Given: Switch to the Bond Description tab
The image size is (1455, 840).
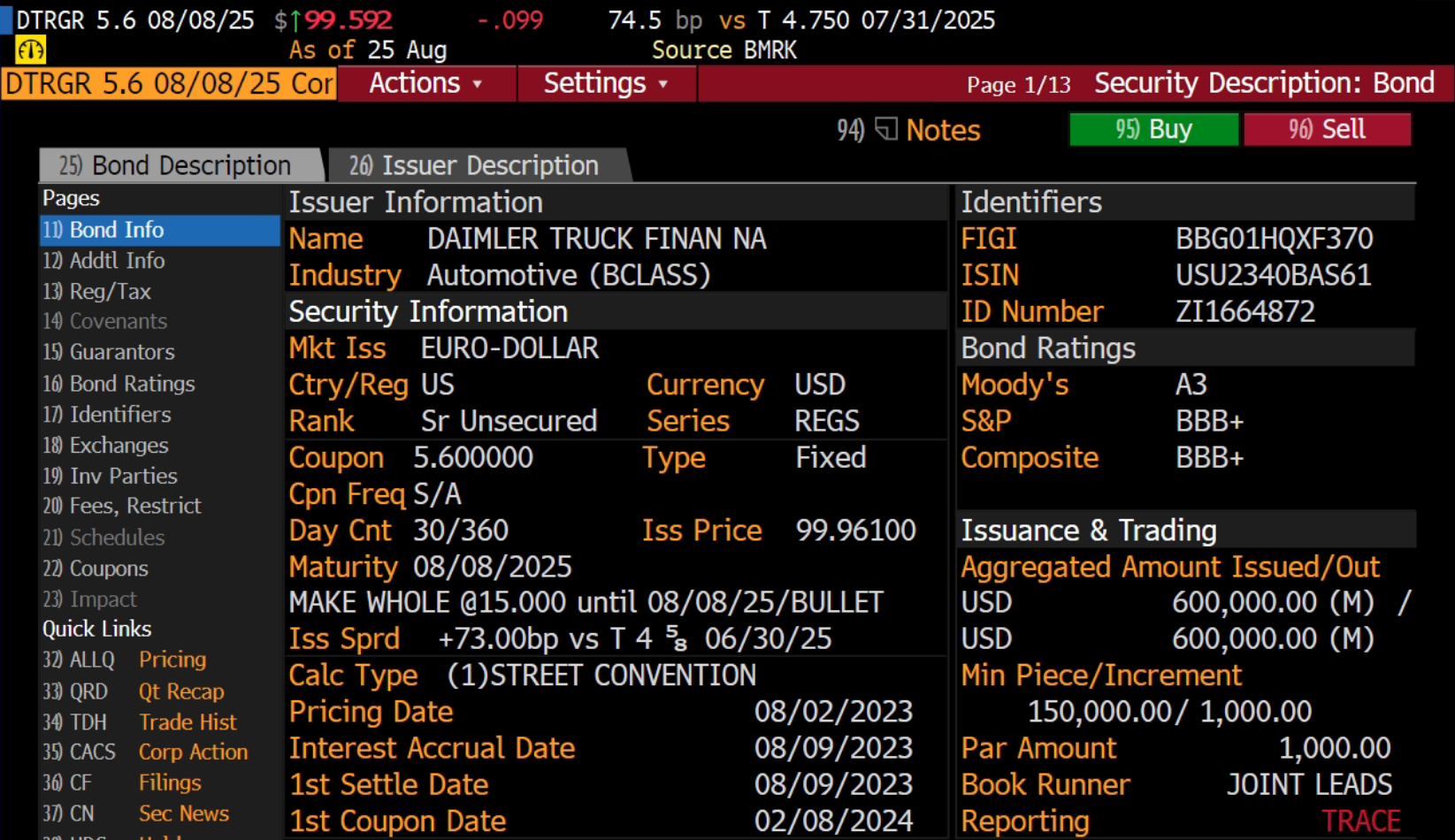Looking at the screenshot, I should 180,165.
